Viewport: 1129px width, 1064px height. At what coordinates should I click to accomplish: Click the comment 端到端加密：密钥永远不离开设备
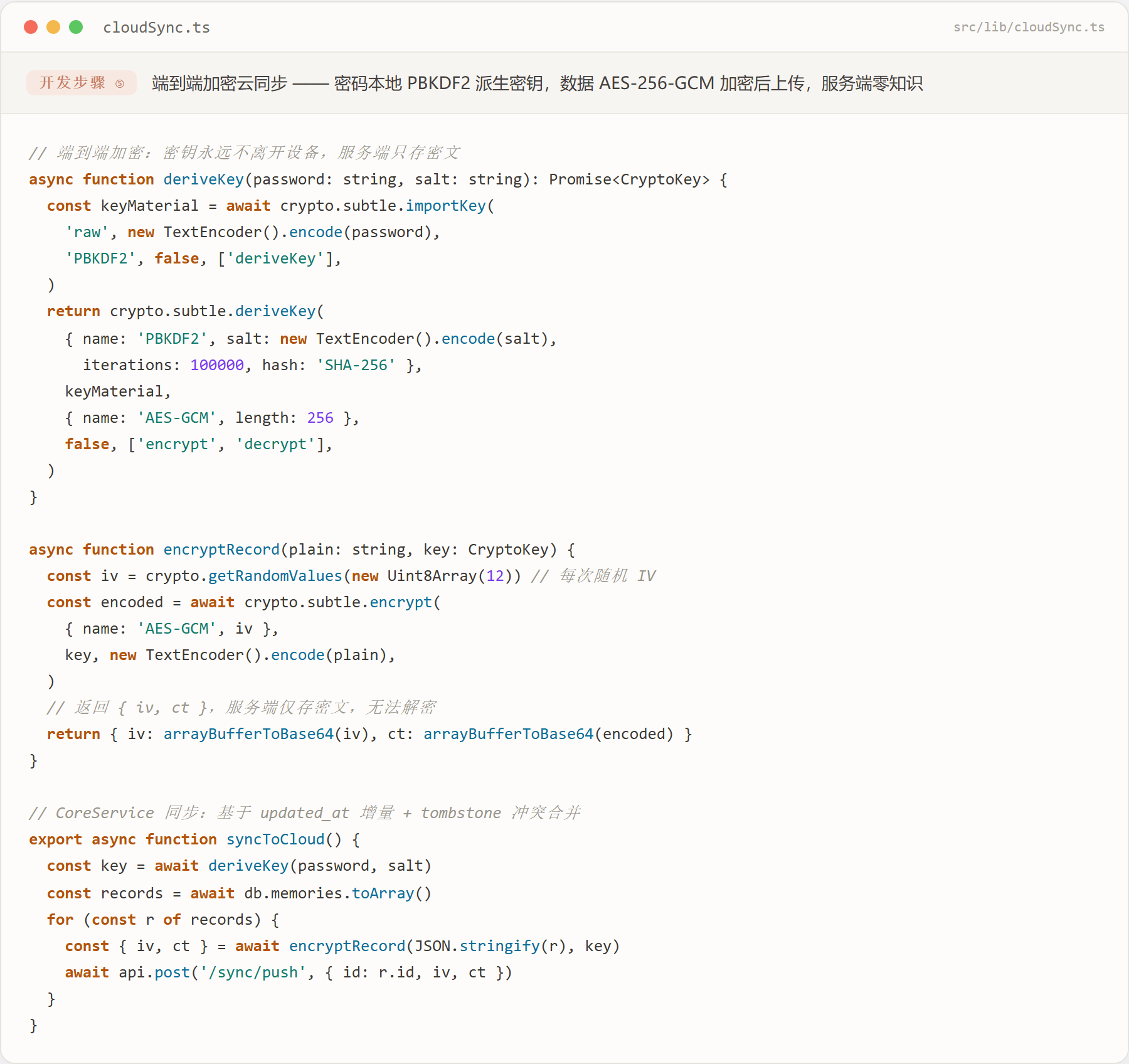pos(245,152)
